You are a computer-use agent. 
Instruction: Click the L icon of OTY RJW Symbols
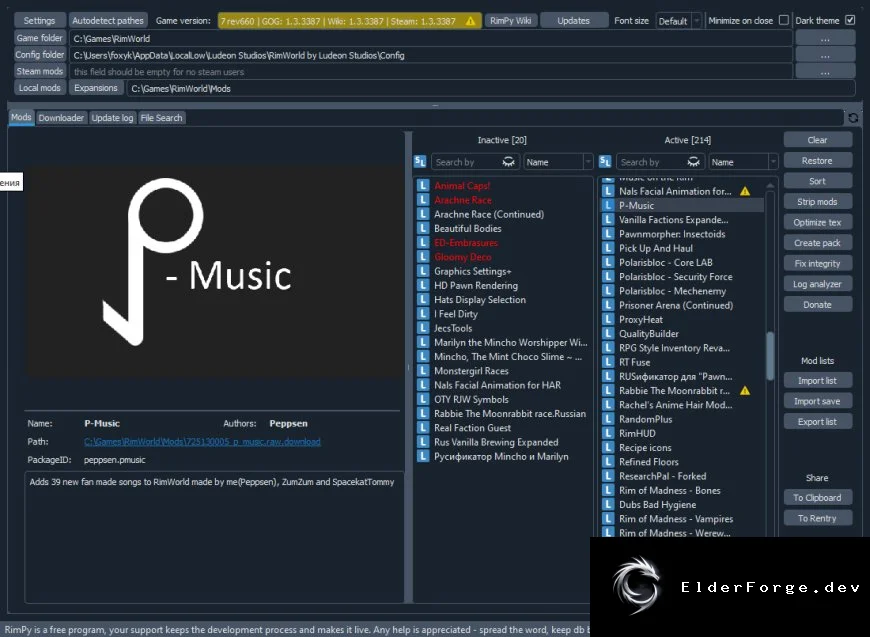click(423, 399)
